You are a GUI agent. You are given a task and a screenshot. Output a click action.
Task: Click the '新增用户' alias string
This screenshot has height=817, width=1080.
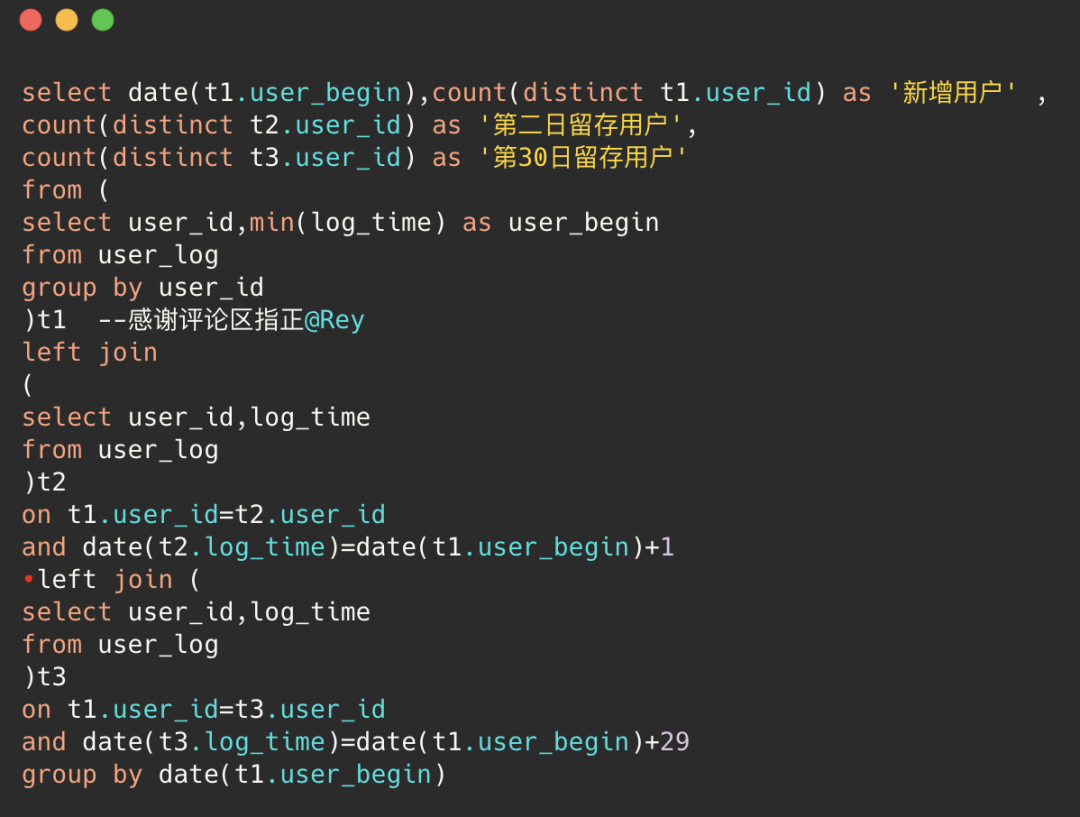tap(953, 93)
